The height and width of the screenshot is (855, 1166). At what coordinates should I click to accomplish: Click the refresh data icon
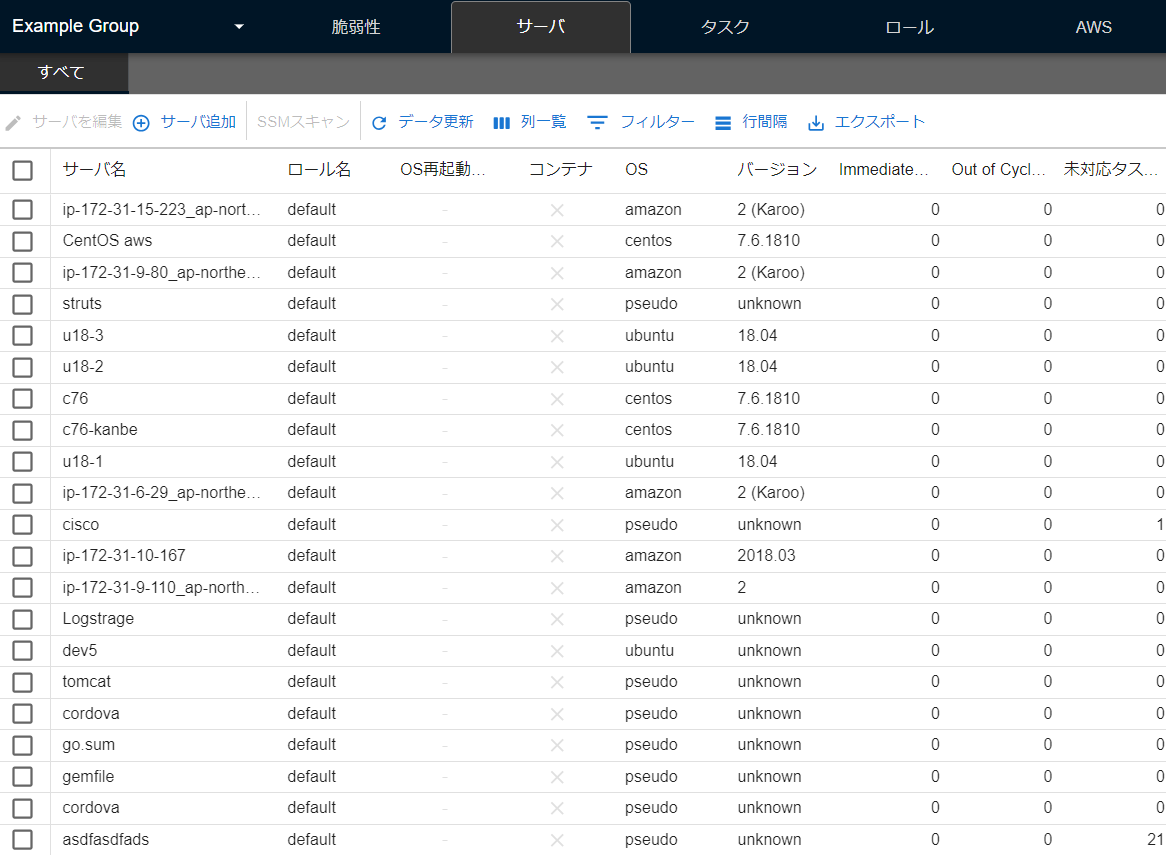[x=379, y=123]
